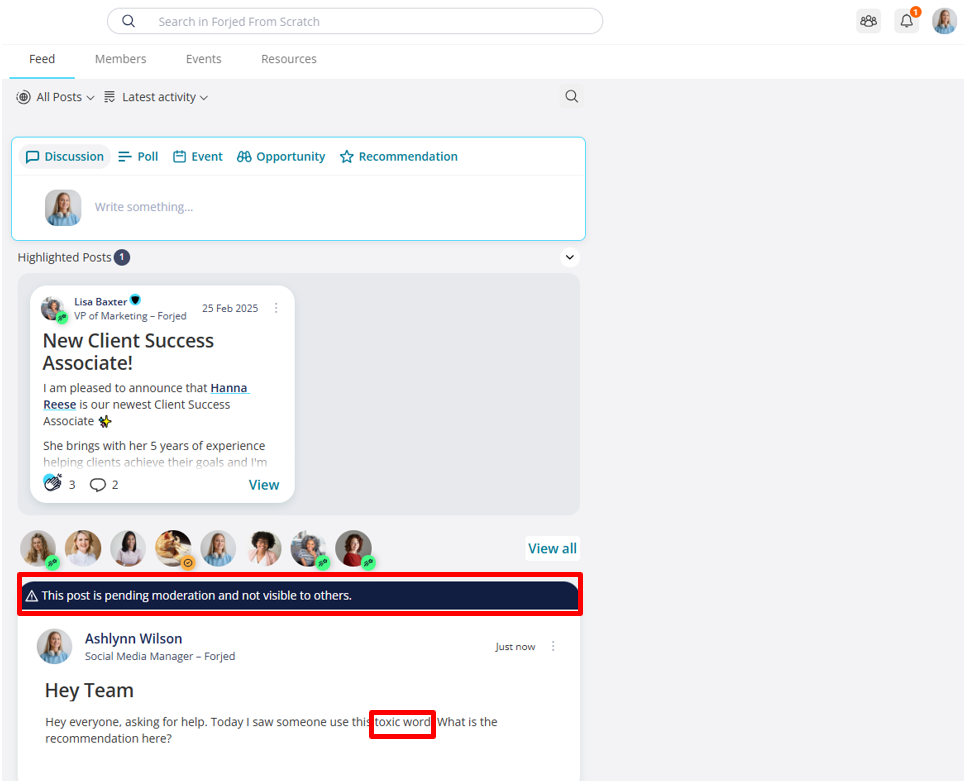This screenshot has width=964, height=781.
Task: Select the Discussion post type
Action: click(x=65, y=157)
